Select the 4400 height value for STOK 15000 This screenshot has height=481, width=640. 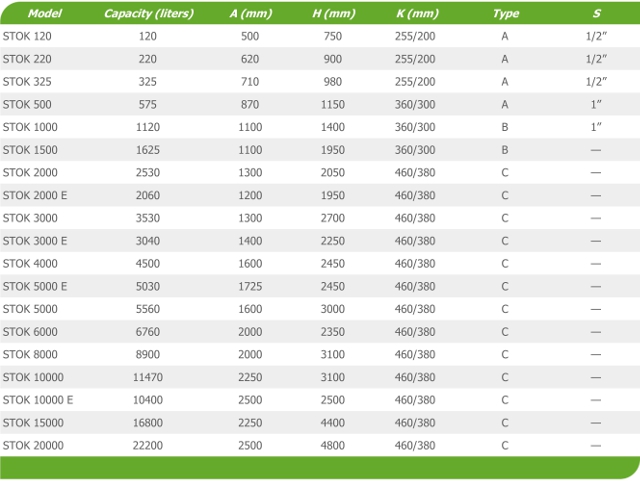(333, 423)
